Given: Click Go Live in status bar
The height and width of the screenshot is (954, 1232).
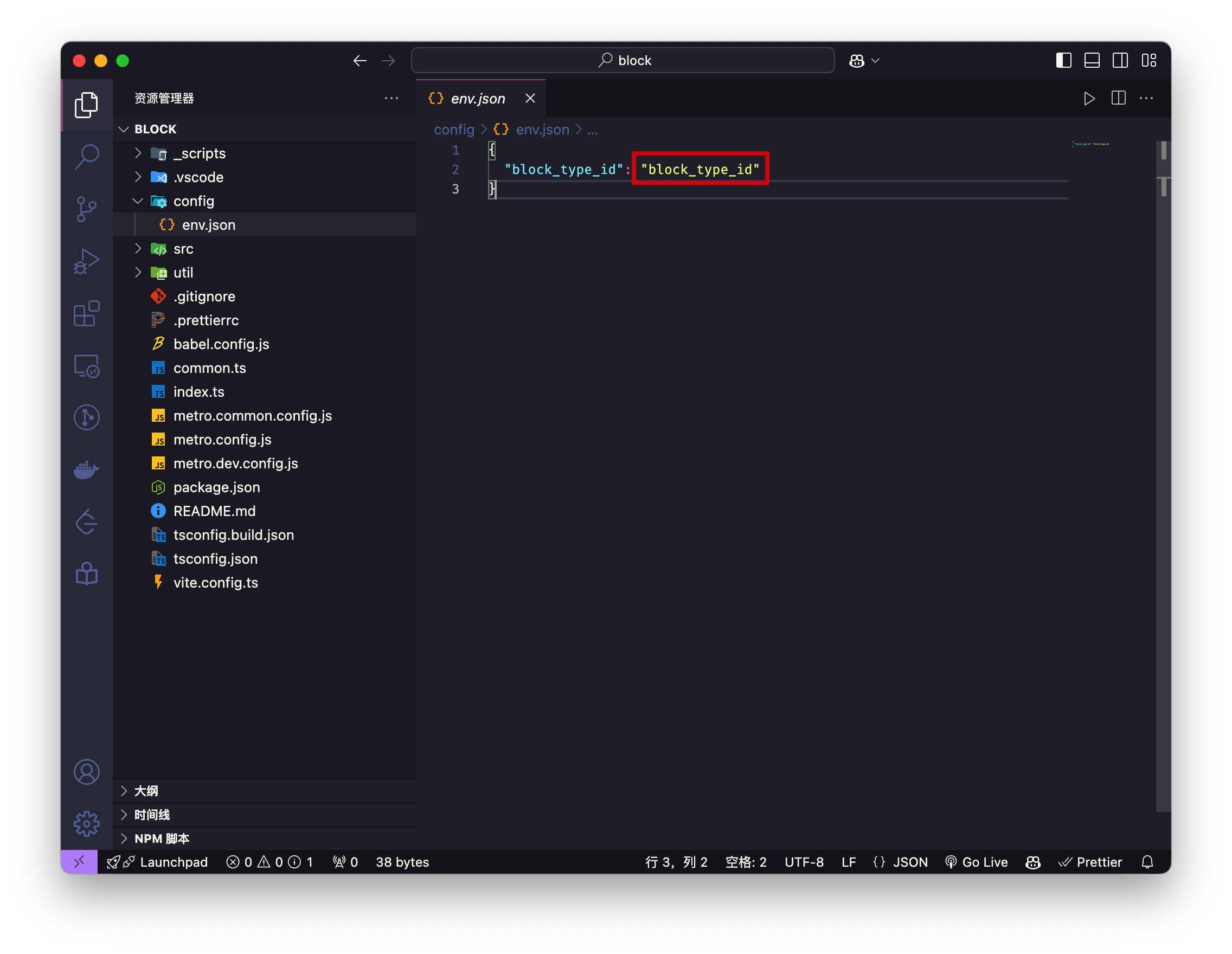Looking at the screenshot, I should click(977, 862).
